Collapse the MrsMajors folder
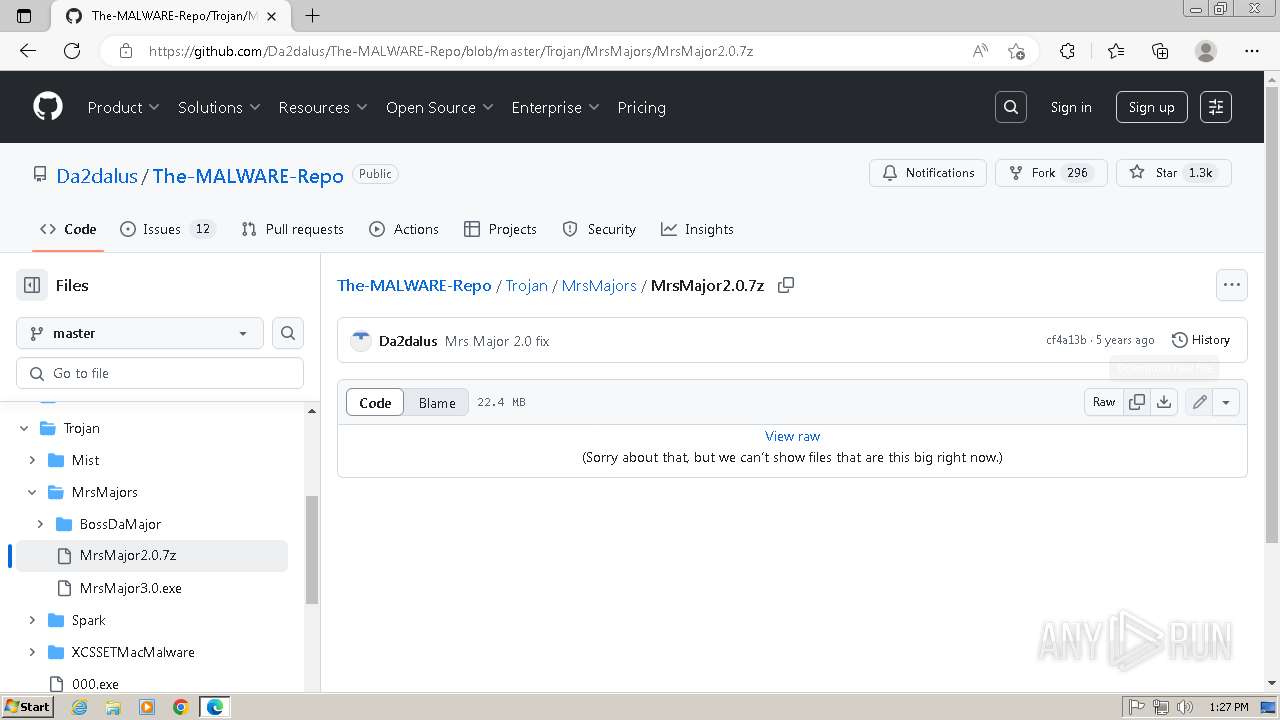 pos(32,492)
